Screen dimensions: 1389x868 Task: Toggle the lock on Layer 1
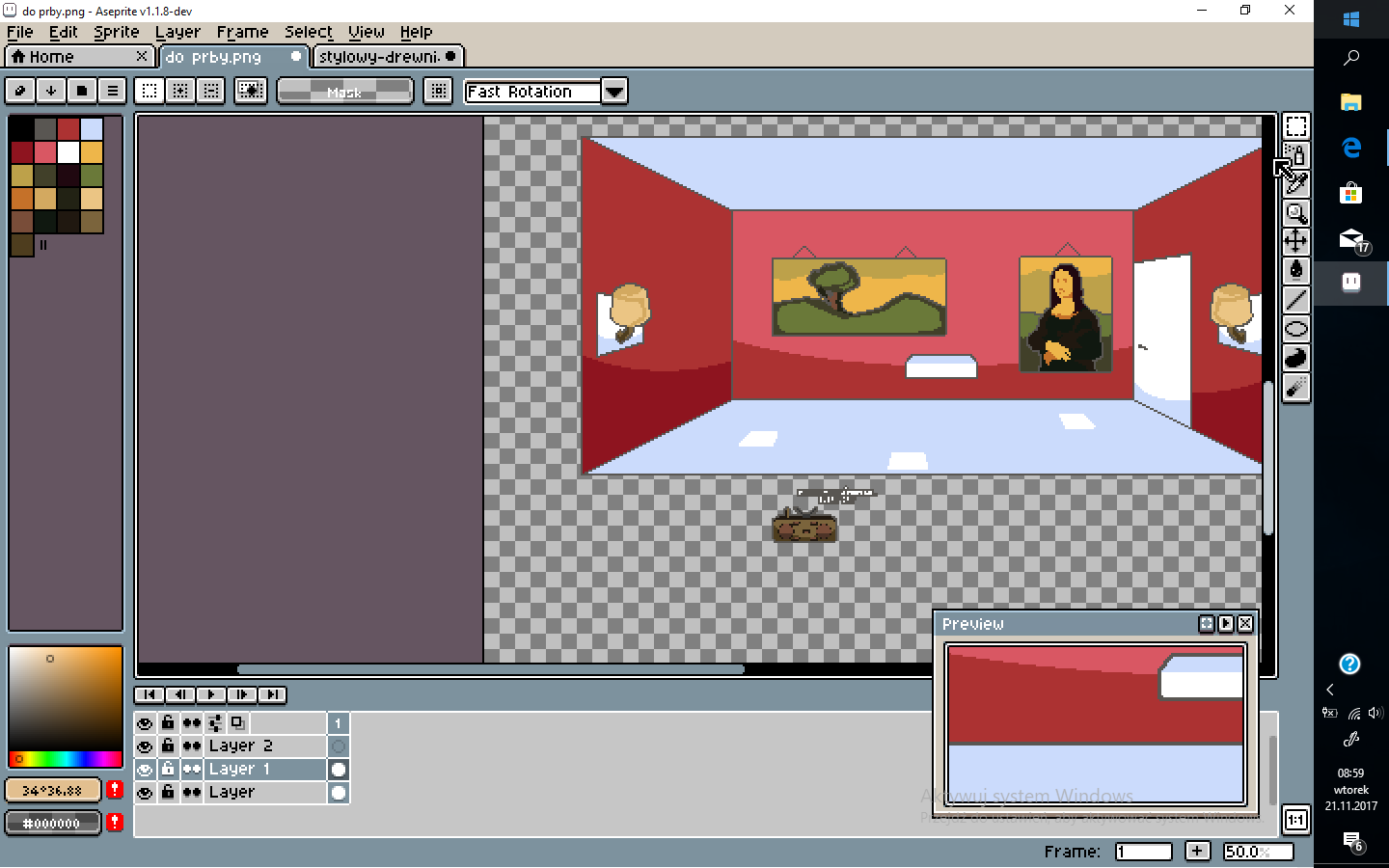click(x=168, y=770)
